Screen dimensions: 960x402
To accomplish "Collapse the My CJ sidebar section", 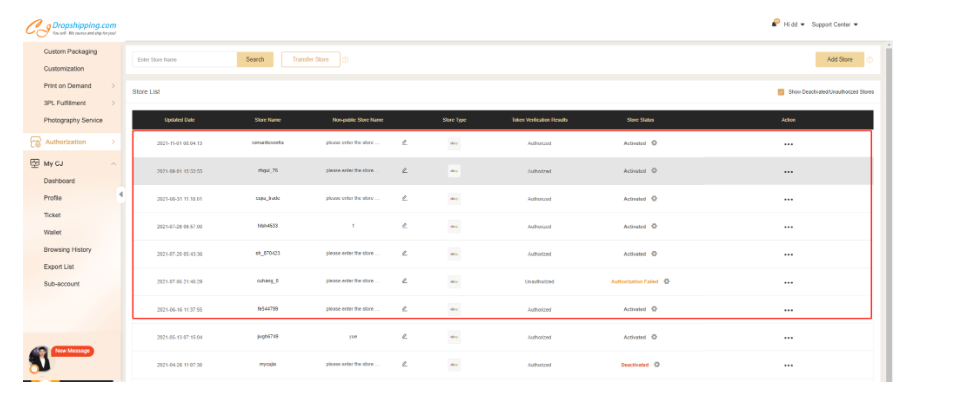I will pyautogui.click(x=113, y=163).
